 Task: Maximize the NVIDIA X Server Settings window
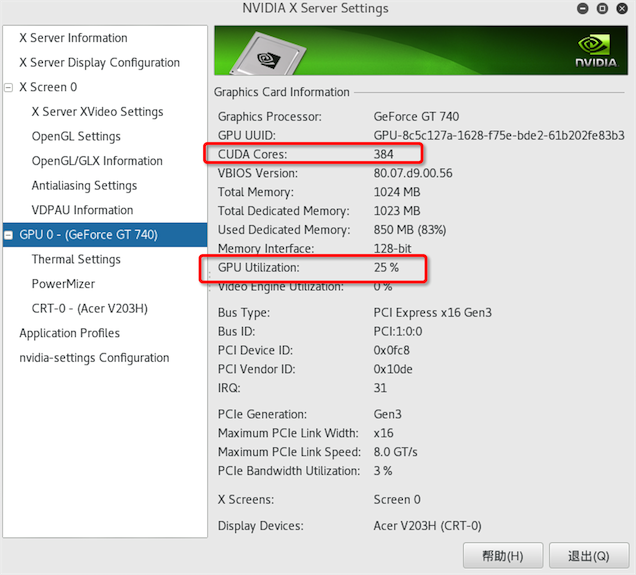click(x=602, y=9)
